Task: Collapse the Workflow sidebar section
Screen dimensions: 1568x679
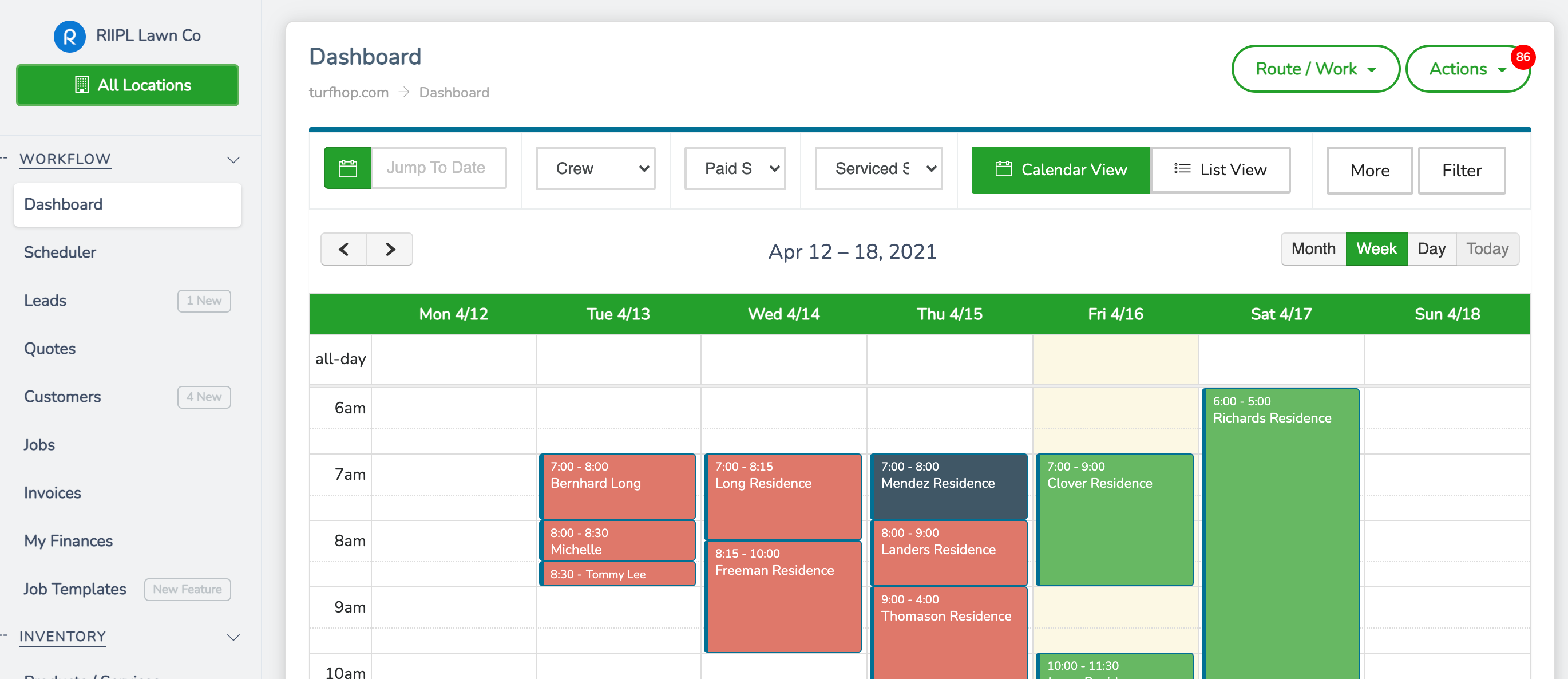Action: tap(233, 160)
